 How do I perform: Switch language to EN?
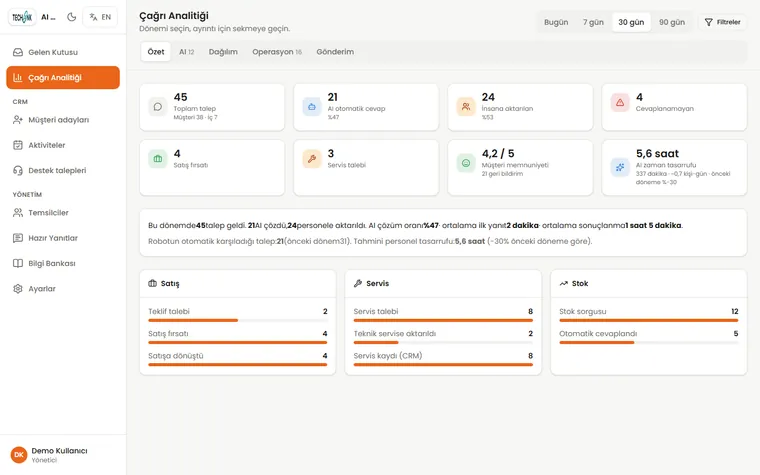point(100,17)
